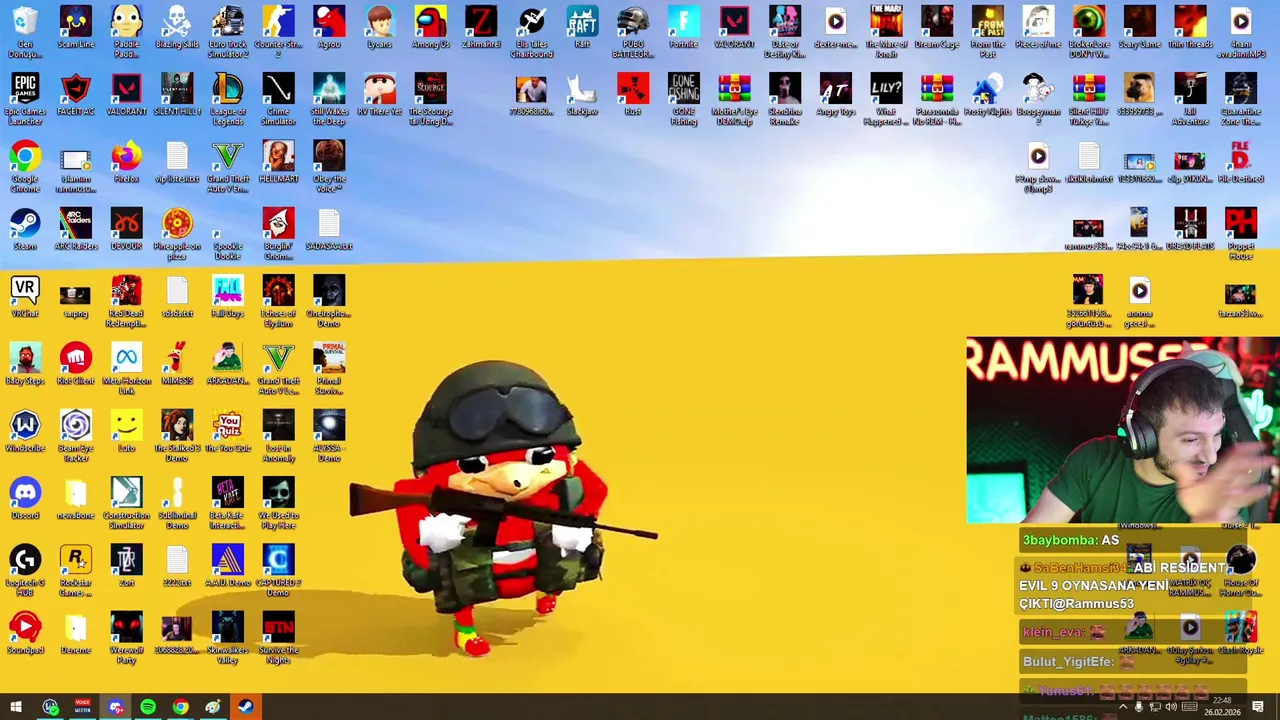1280x720 pixels.
Task: Open the Skinwalkers Valley shortcut
Action: point(228,638)
